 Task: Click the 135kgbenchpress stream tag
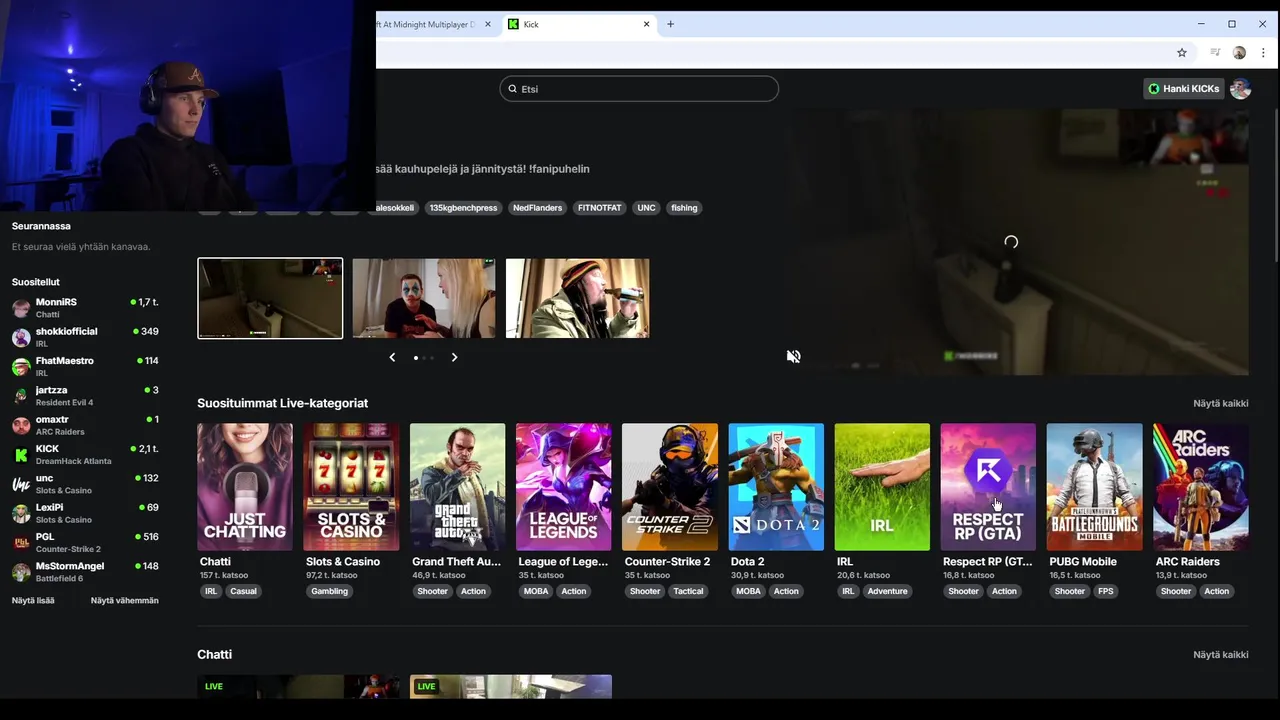coord(463,208)
